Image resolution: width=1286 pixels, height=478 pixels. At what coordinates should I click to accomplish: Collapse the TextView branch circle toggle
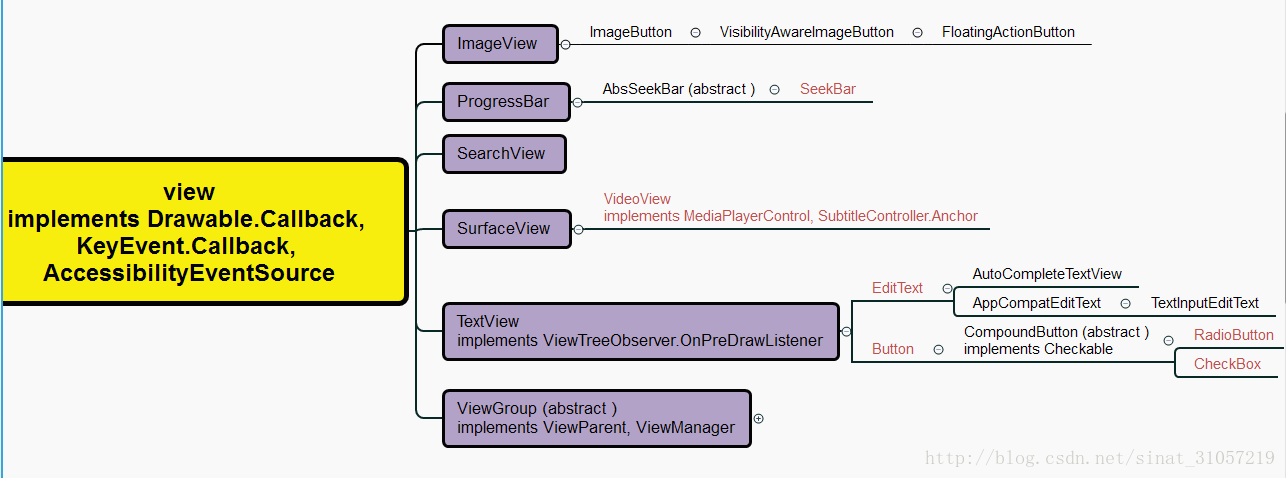(x=846, y=332)
